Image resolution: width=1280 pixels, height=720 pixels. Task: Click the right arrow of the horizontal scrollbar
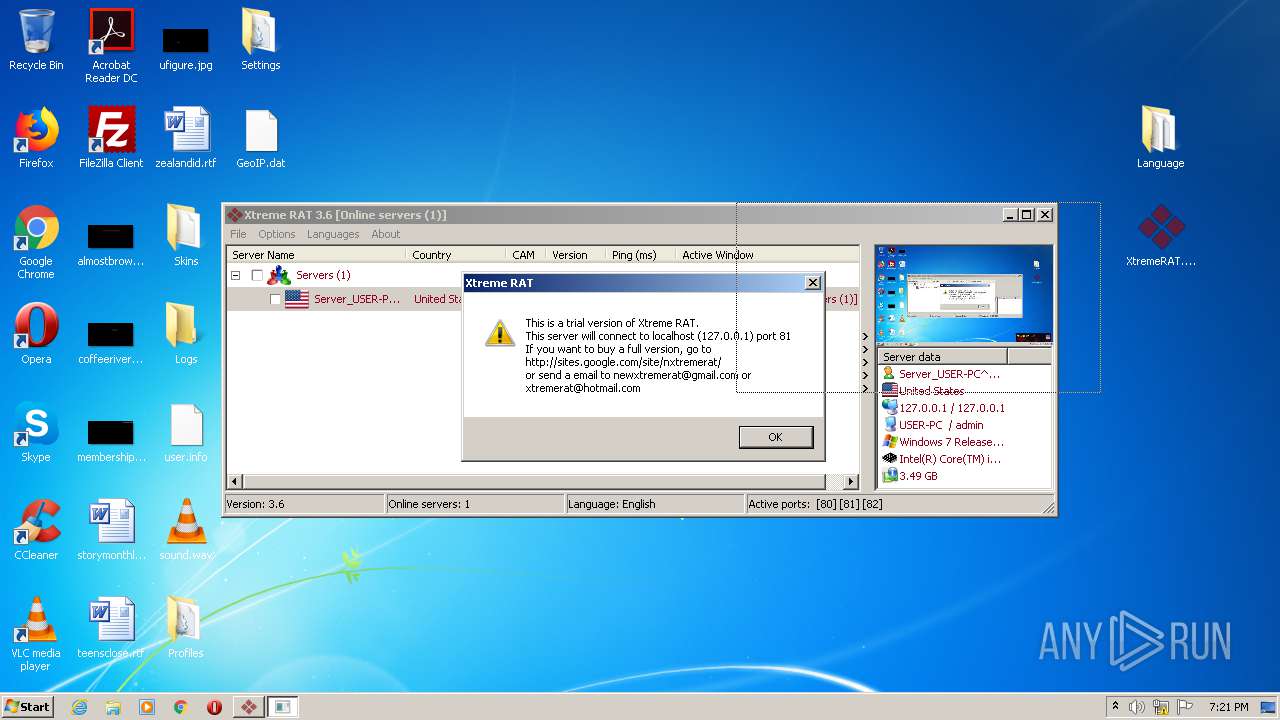[x=851, y=481]
